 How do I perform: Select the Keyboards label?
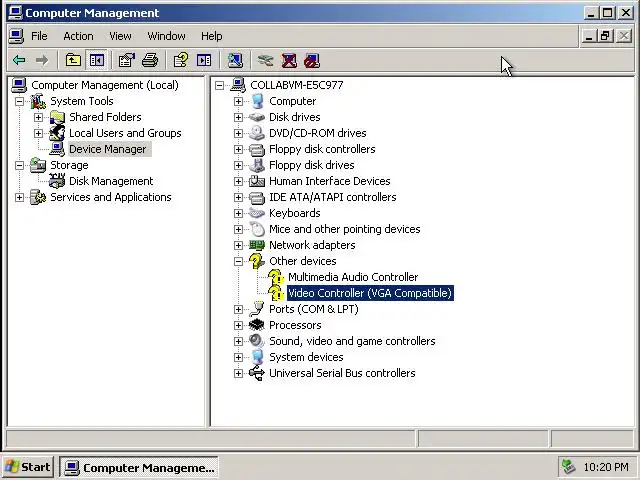point(295,213)
